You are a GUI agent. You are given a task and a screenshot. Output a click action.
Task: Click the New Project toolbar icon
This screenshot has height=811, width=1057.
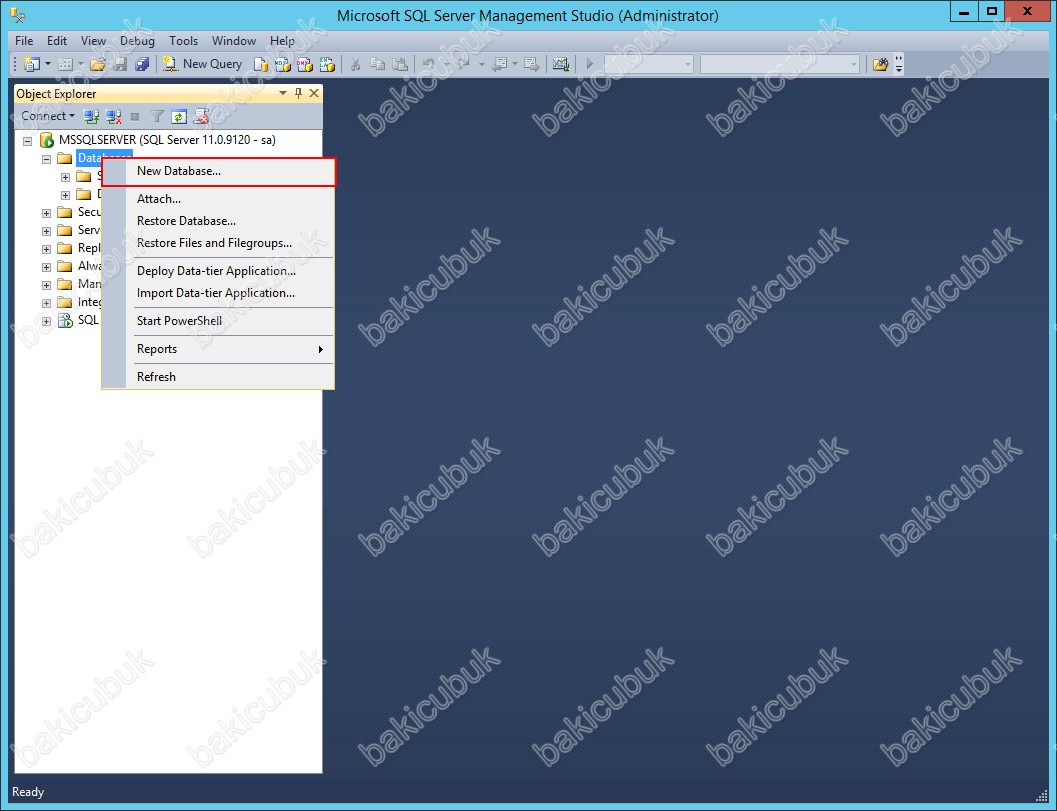pos(31,64)
